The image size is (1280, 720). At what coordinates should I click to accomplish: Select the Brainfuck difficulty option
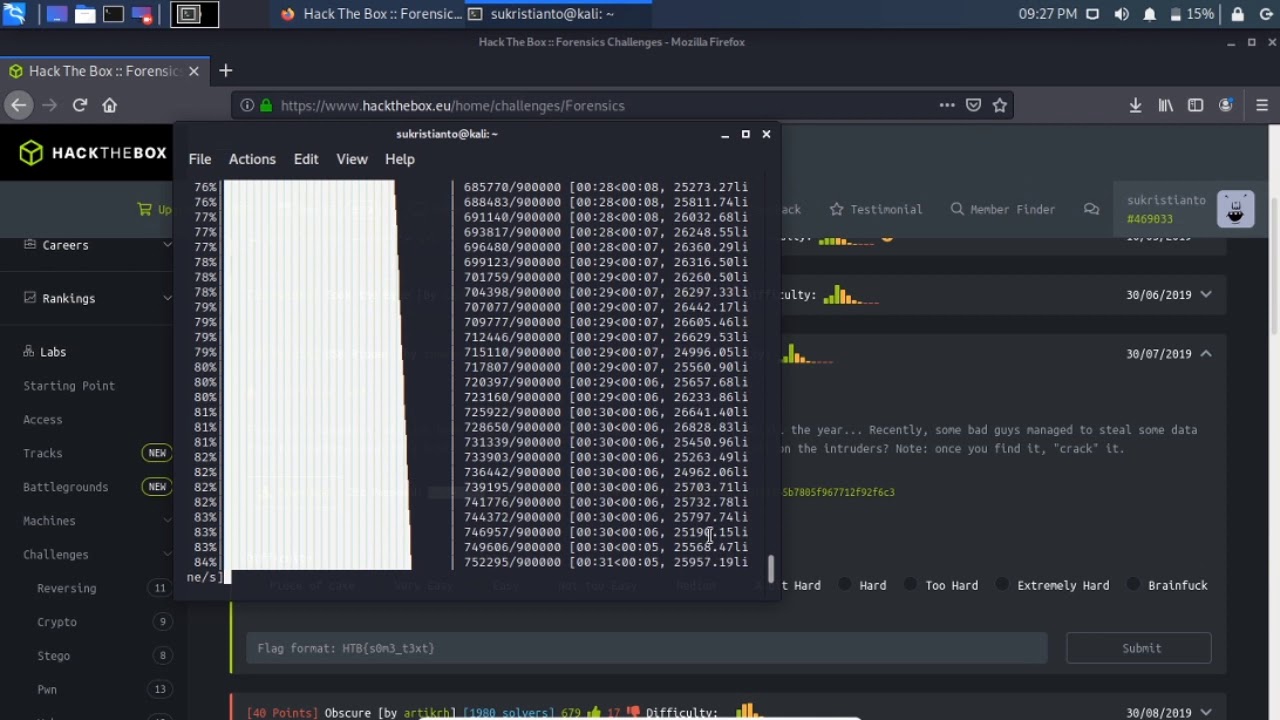click(1134, 585)
